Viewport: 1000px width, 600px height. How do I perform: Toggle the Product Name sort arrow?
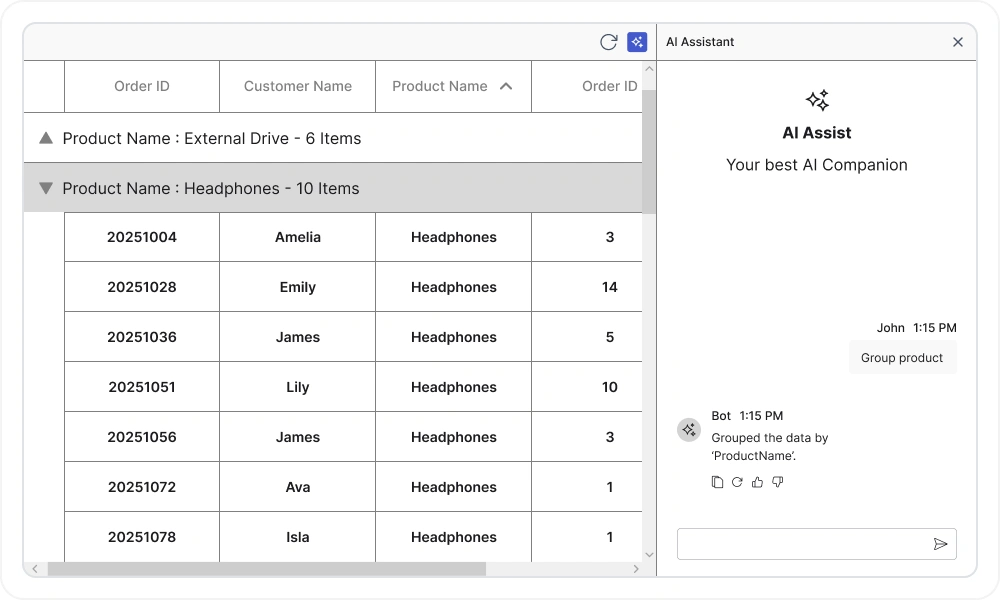coord(506,86)
